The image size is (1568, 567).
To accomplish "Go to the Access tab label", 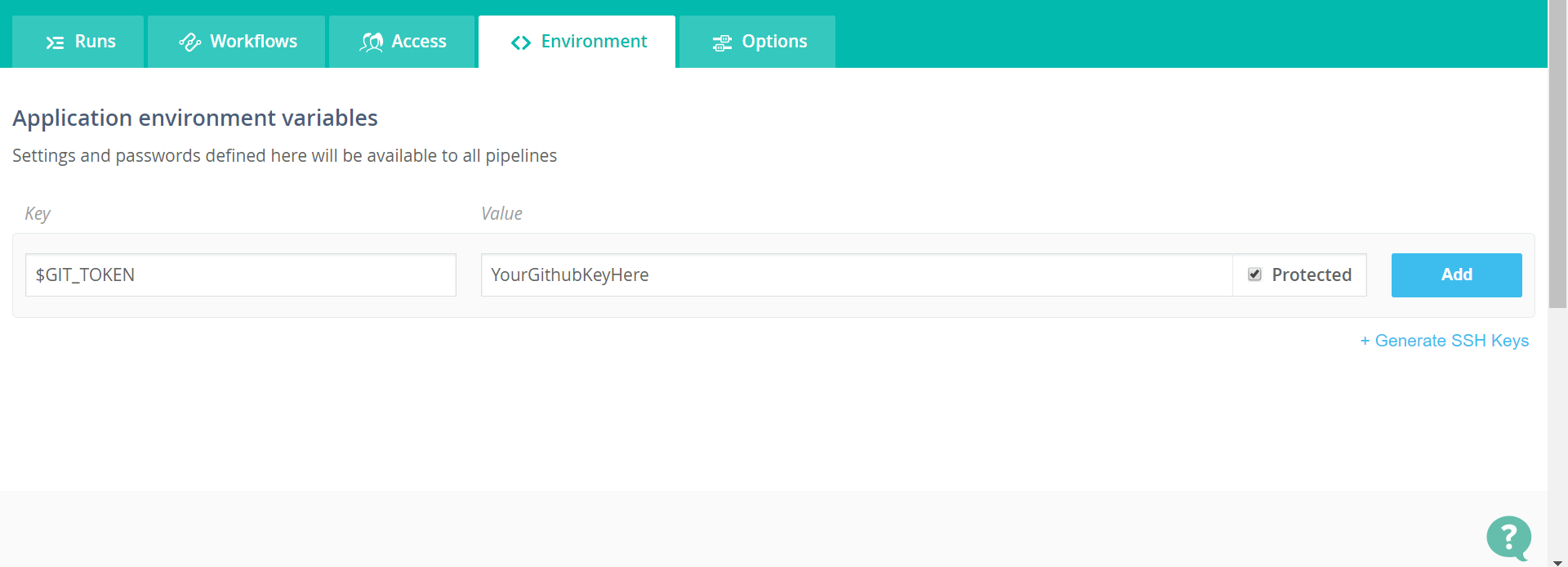I will (419, 42).
